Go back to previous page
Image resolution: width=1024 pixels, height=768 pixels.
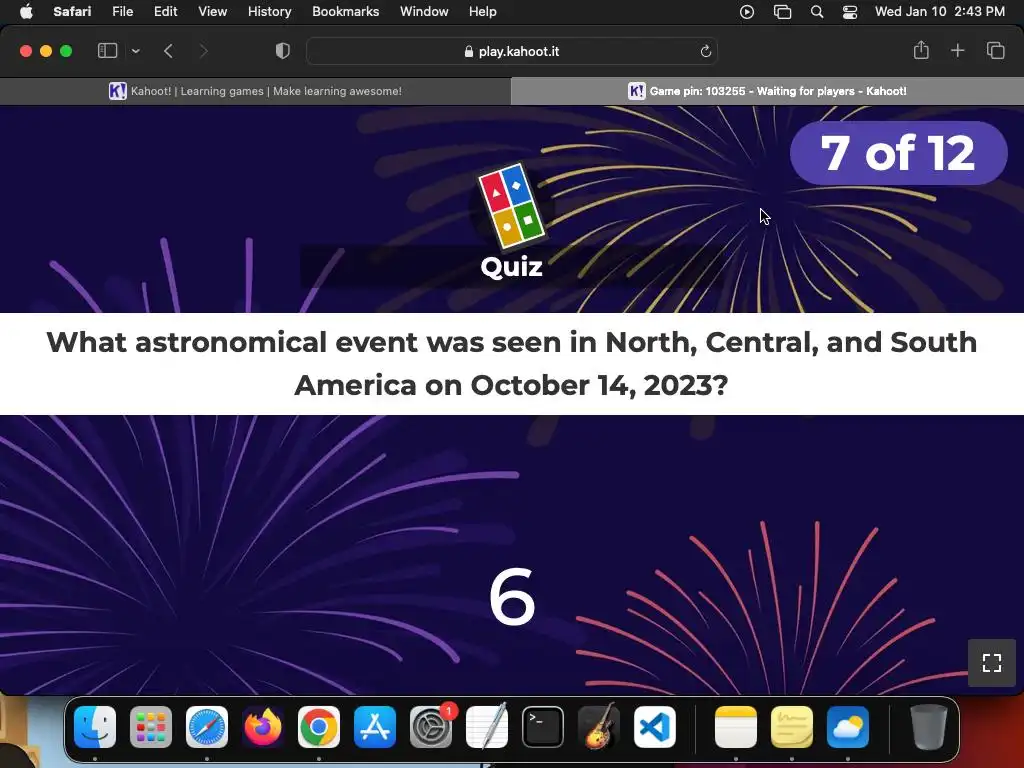pyautogui.click(x=168, y=51)
